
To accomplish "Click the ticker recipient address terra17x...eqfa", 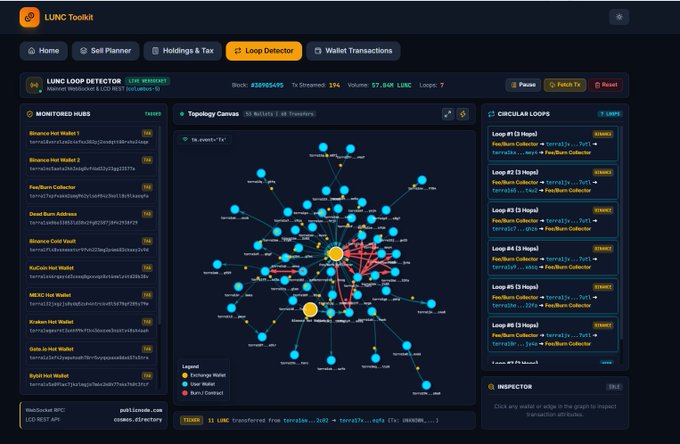I will (362, 421).
